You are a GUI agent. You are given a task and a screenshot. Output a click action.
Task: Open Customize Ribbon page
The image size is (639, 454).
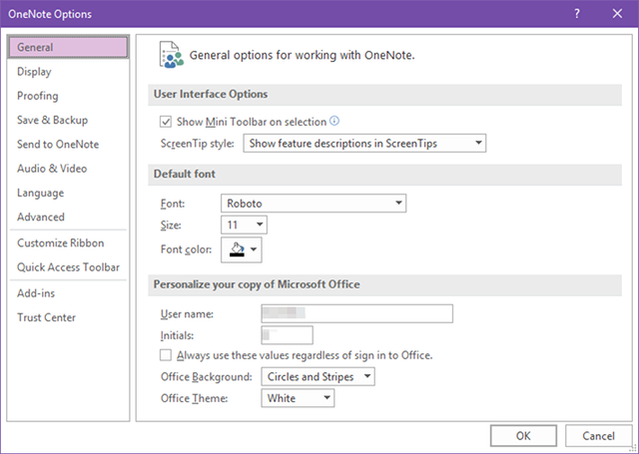68,243
